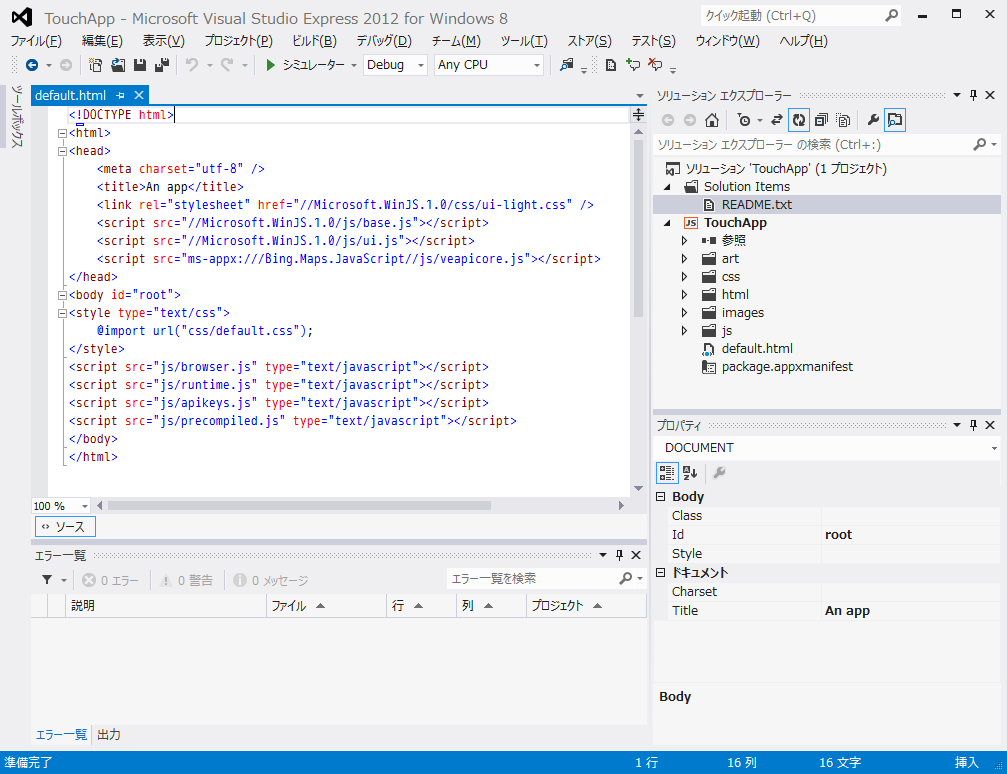Pin the default.html tab

[x=120, y=95]
